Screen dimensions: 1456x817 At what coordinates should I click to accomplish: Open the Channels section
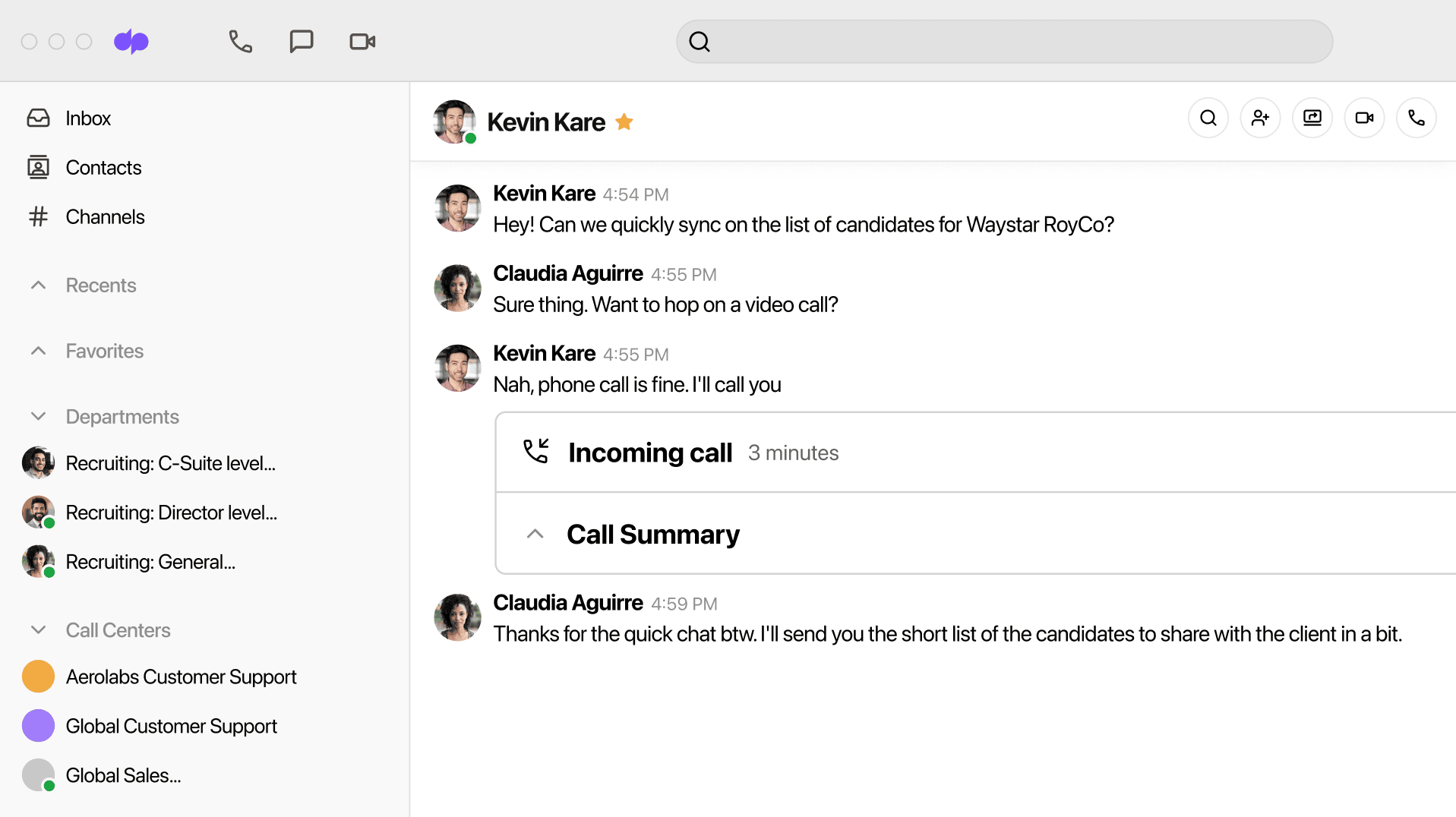(105, 216)
